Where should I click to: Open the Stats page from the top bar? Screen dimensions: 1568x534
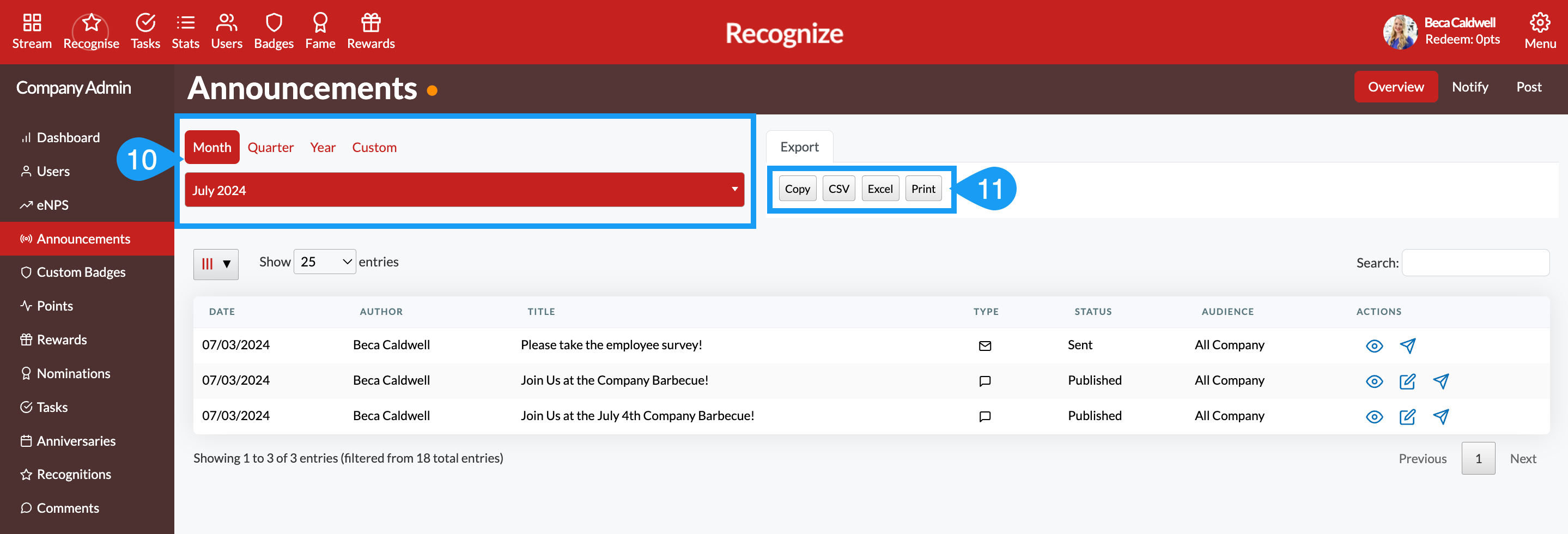click(185, 31)
